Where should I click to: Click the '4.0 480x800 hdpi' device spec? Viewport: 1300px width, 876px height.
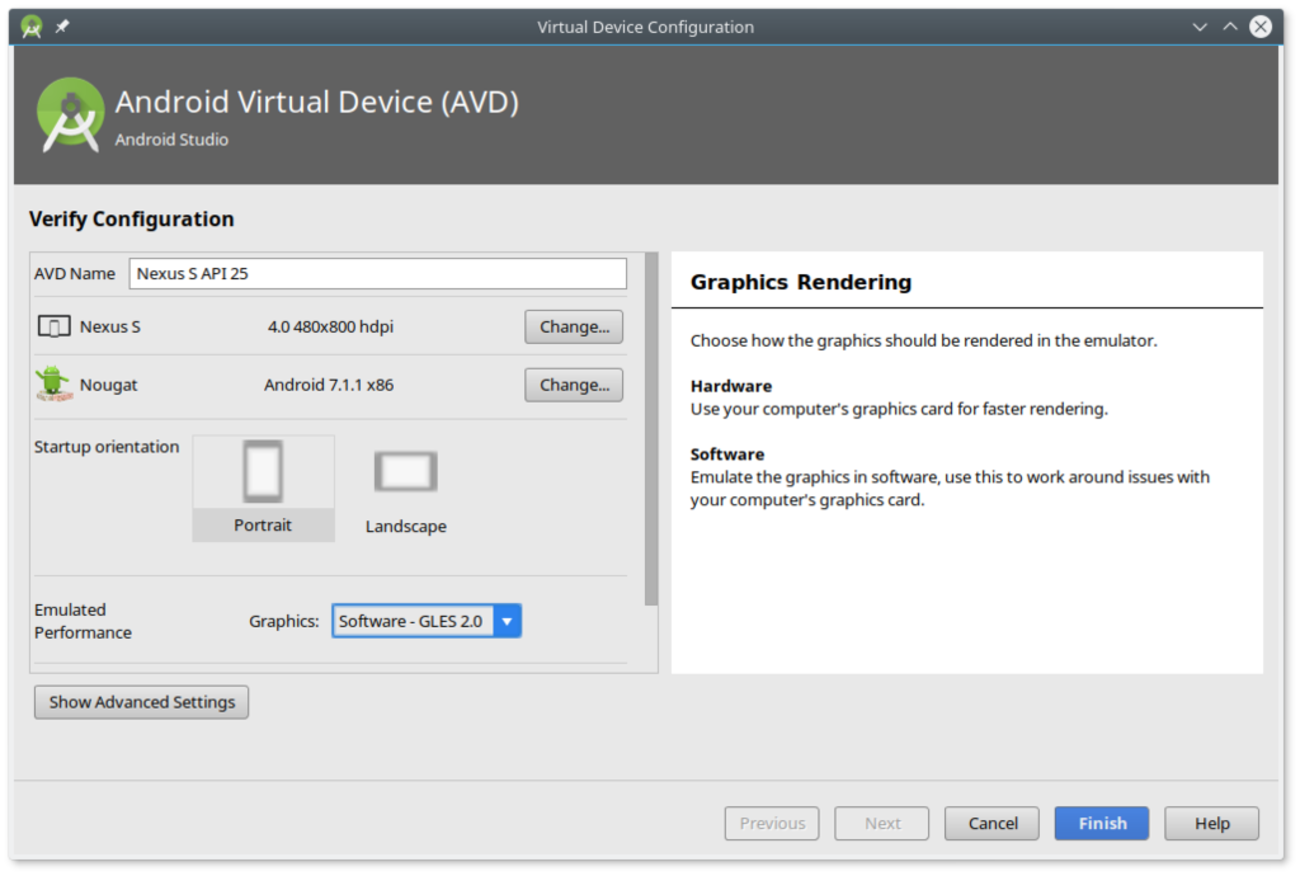click(x=331, y=327)
